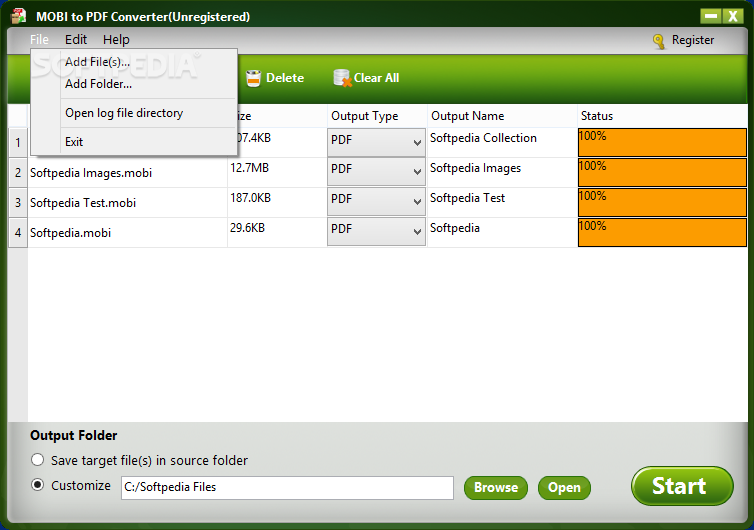Click the Browse button

pos(496,488)
